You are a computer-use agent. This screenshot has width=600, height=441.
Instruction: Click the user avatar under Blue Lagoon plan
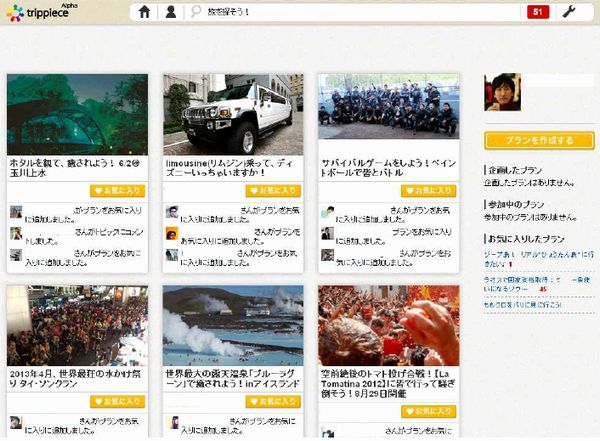[x=174, y=423]
